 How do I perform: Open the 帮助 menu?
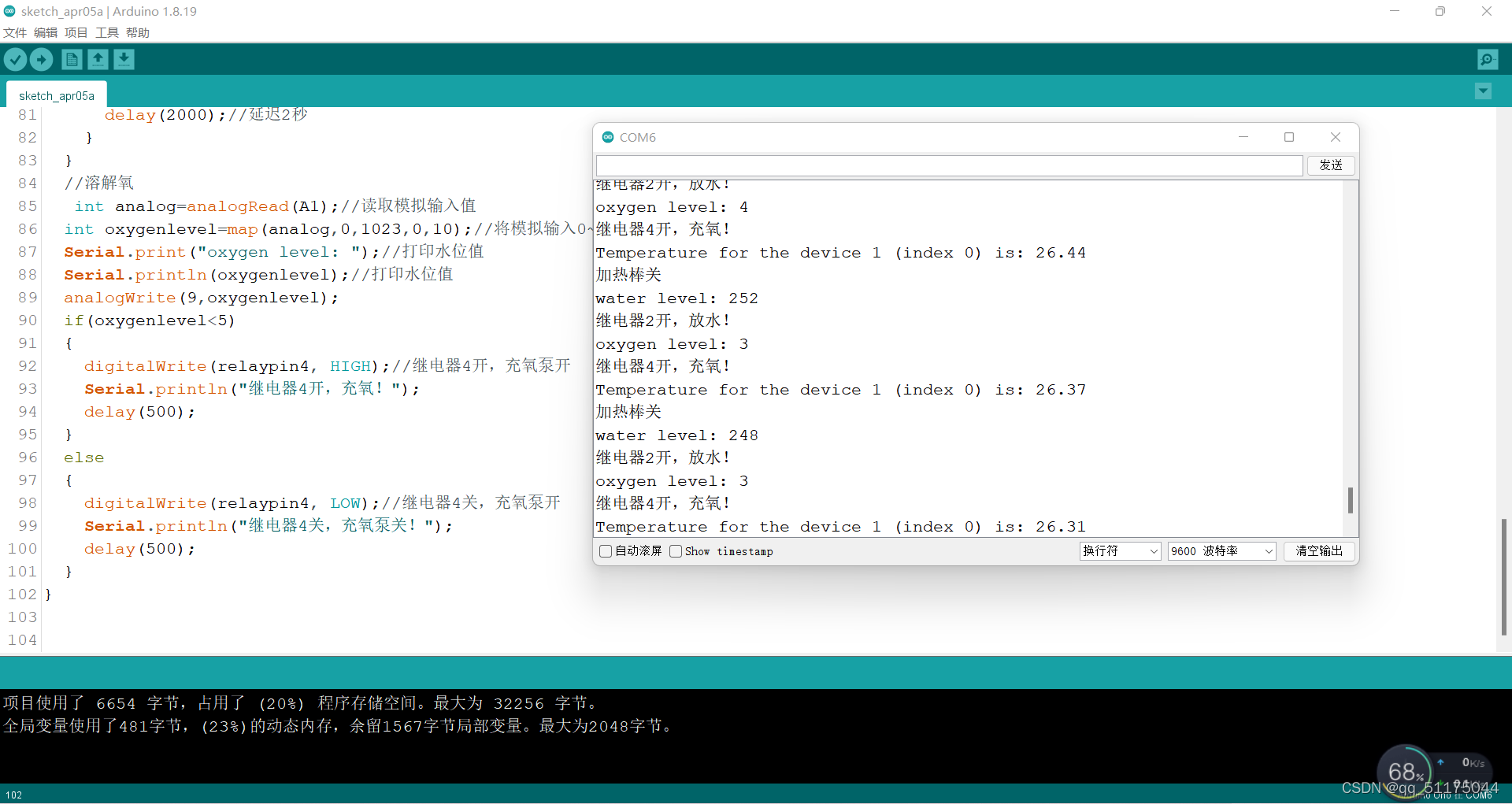[x=138, y=32]
